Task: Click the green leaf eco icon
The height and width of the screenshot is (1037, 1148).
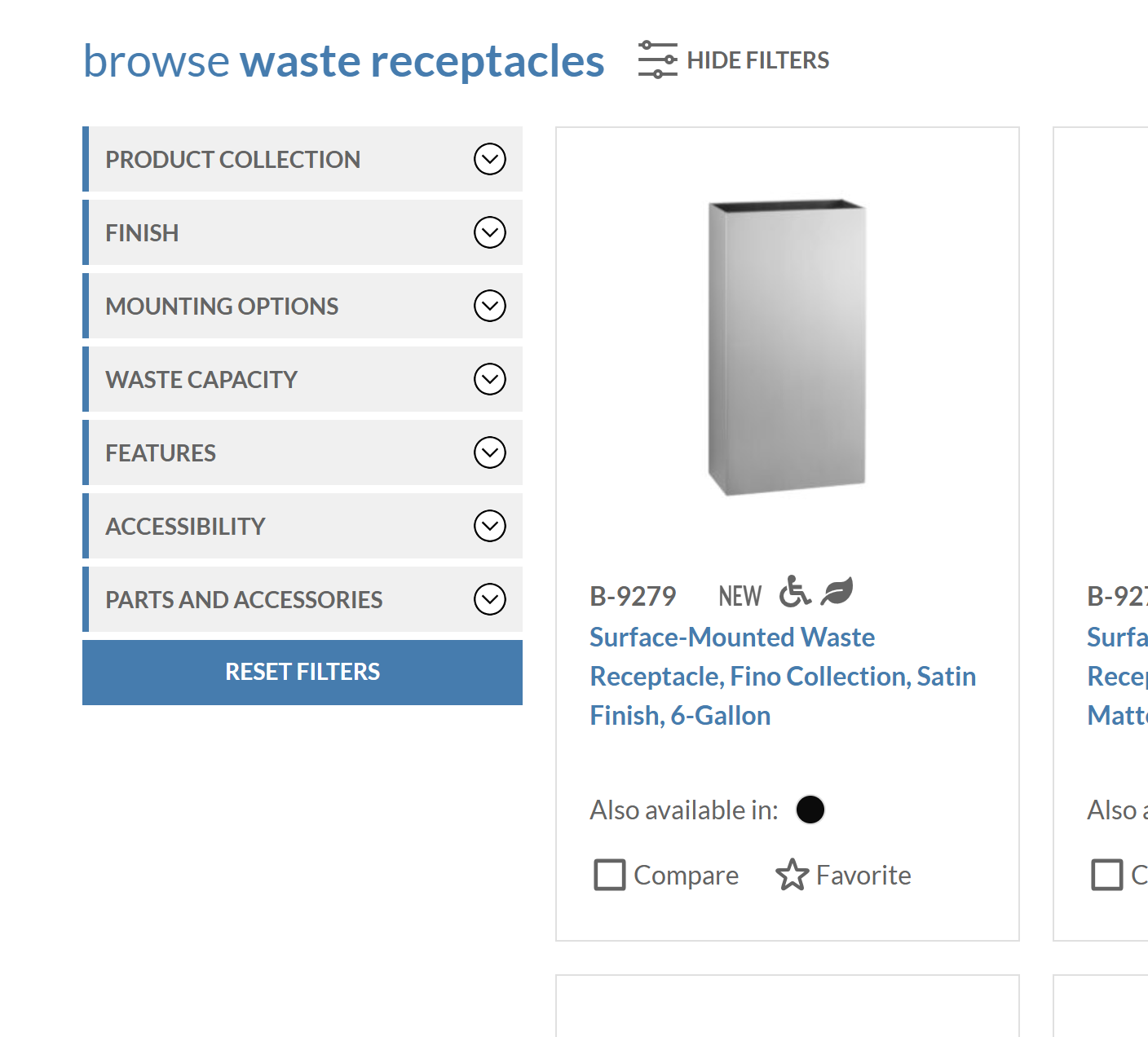Action: [837, 591]
